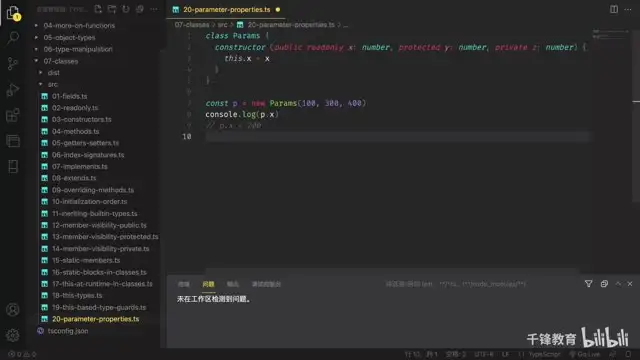The height and width of the screenshot is (360, 640).
Task: Select 20-parameter-properties.ts in Explorer tree
Action: (95, 319)
